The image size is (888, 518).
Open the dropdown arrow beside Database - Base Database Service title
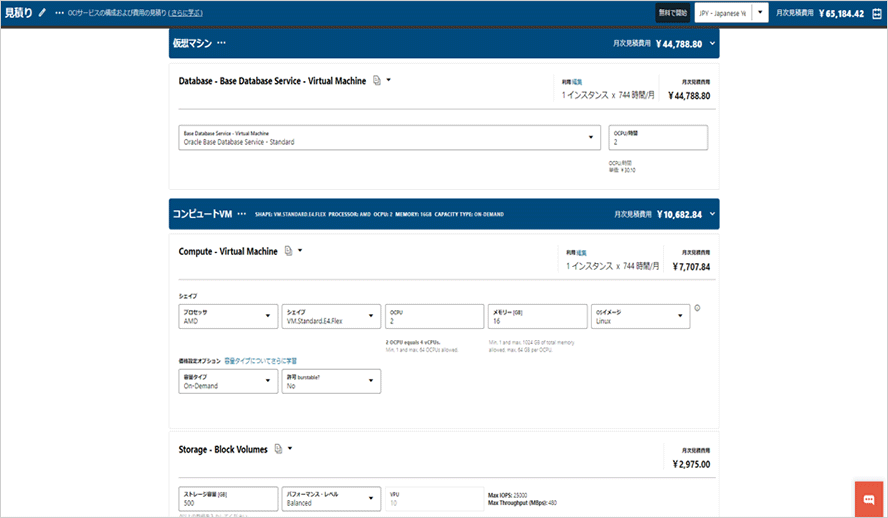(x=388, y=80)
